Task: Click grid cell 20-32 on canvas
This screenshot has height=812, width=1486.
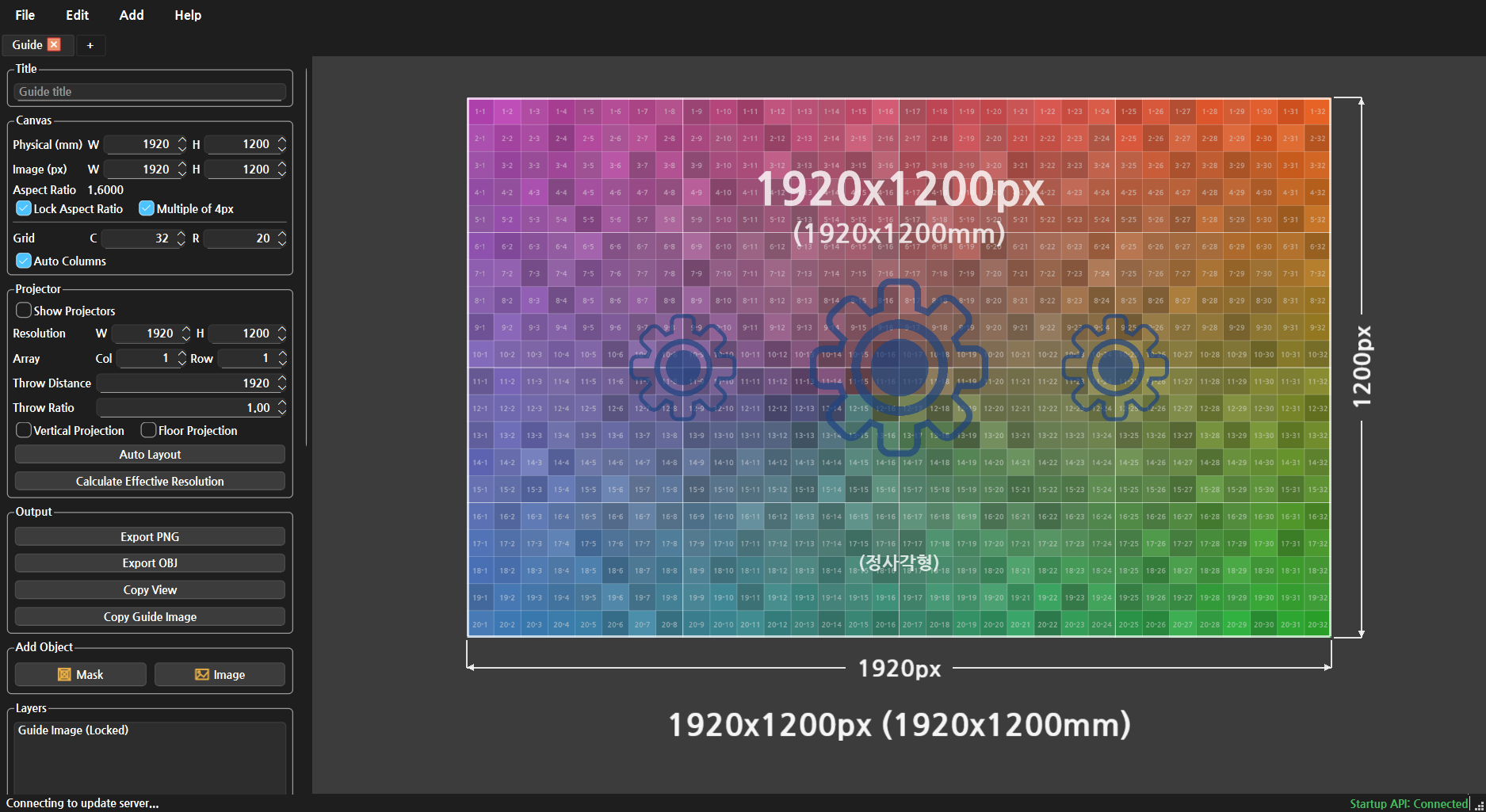Action: 1317,624
